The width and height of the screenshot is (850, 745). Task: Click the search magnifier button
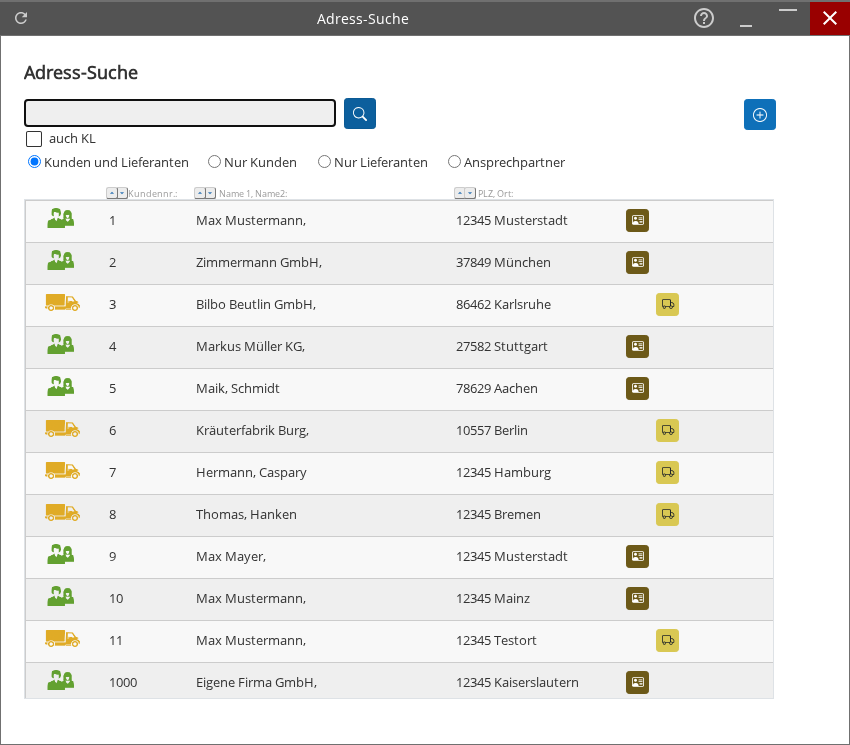(360, 114)
